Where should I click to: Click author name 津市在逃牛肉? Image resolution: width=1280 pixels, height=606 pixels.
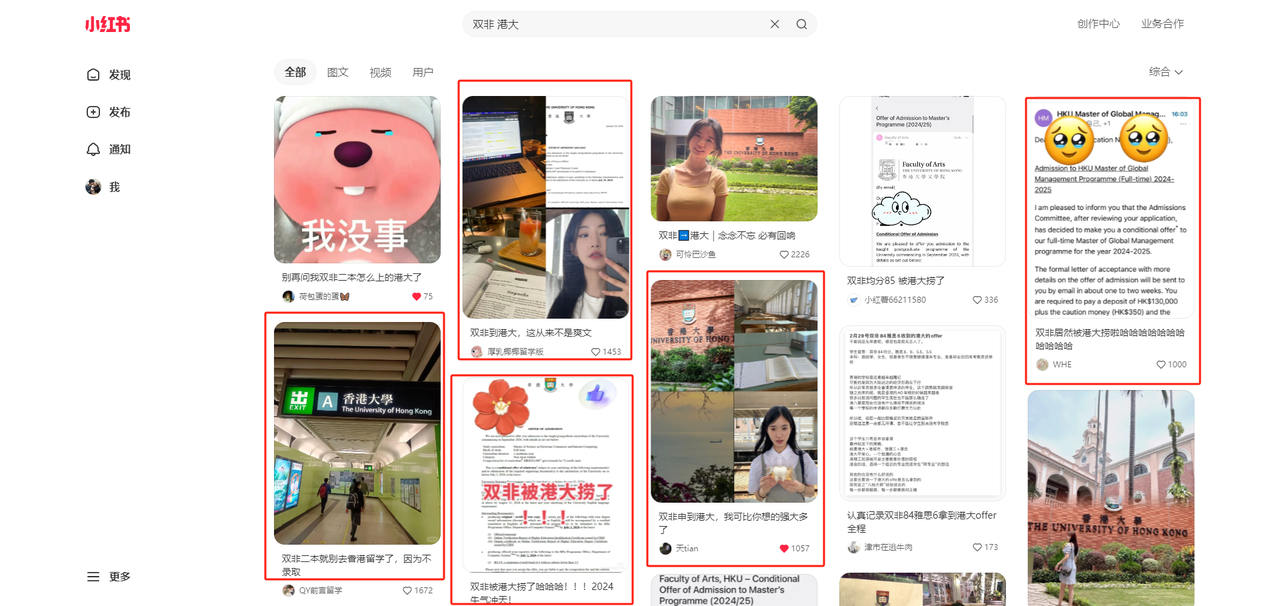pos(888,547)
